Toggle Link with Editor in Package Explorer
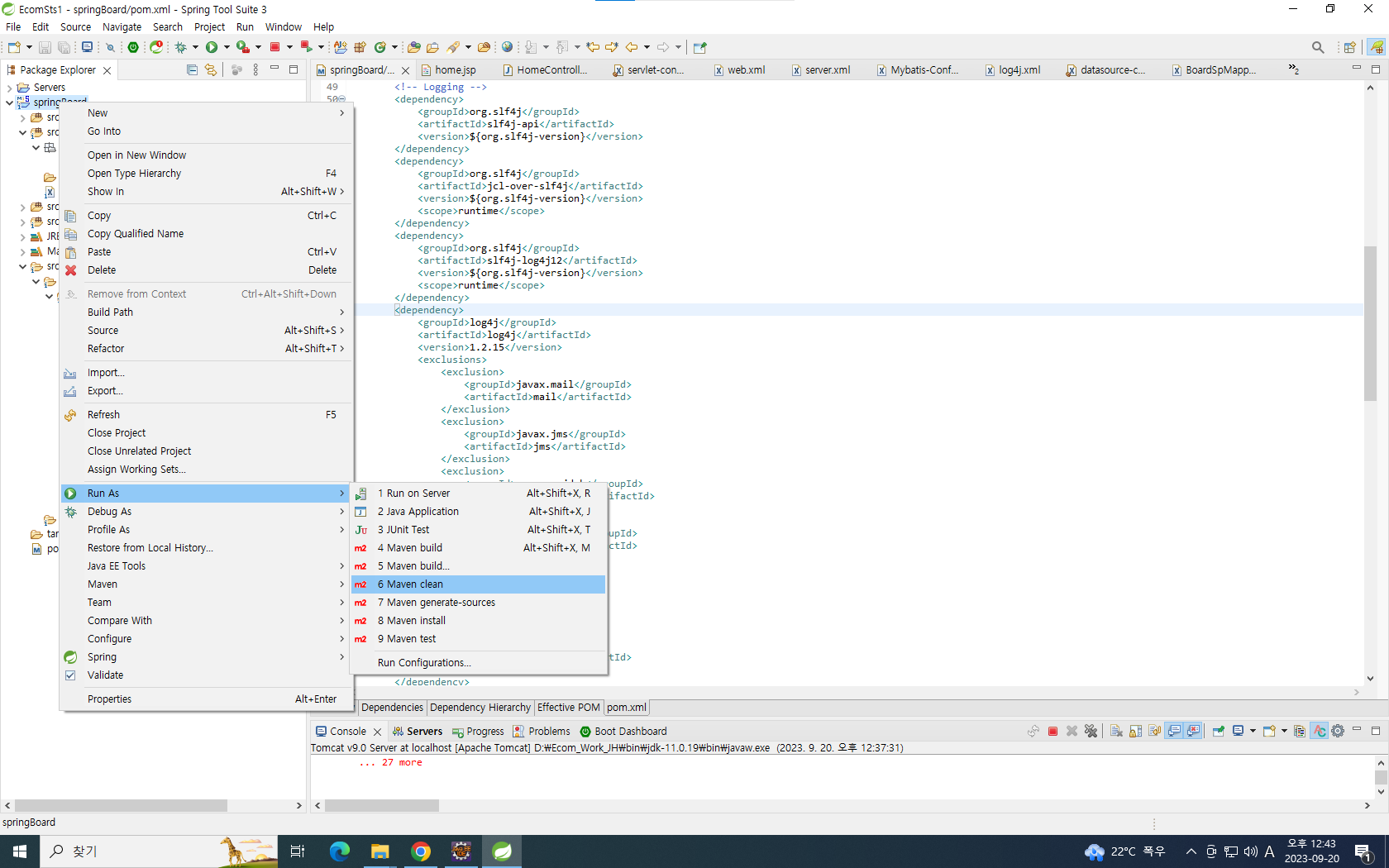The height and width of the screenshot is (868, 1389). 211,70
